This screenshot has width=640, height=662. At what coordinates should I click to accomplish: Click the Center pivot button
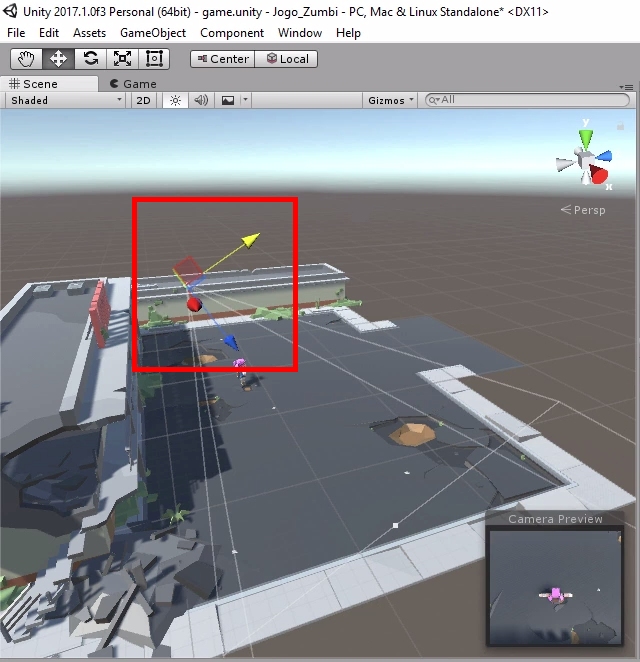point(221,59)
